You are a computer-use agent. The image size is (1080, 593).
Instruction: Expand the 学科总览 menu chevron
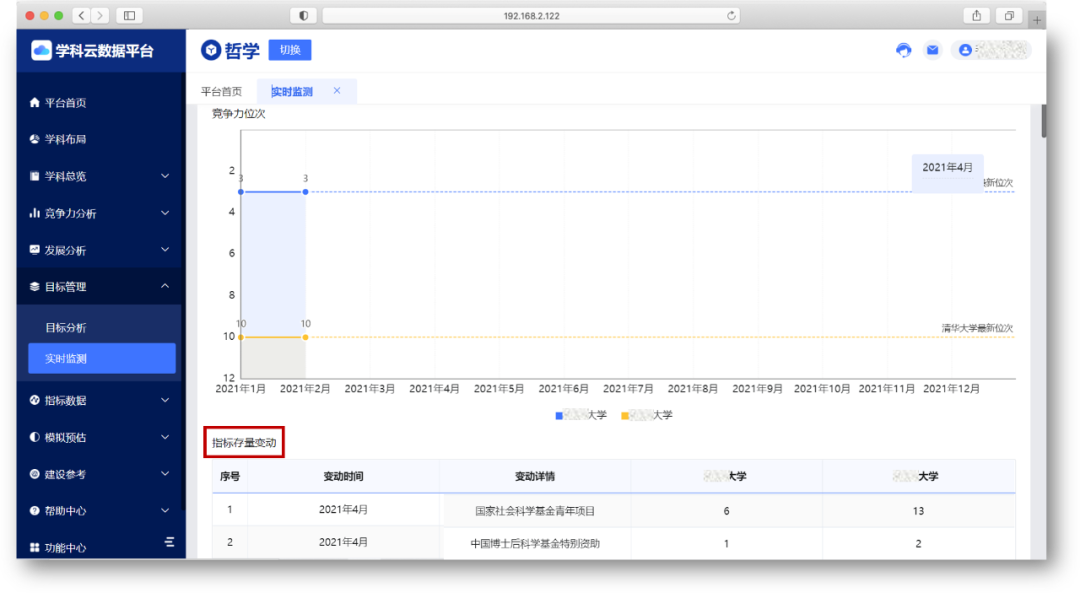pos(165,176)
